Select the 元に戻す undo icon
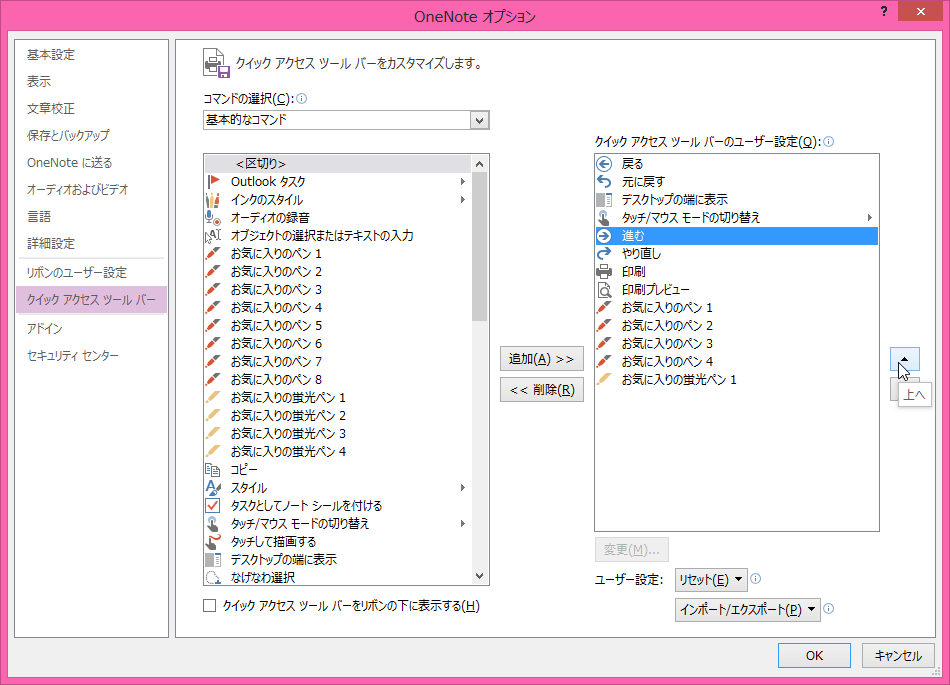Viewport: 950px width, 685px height. coord(604,181)
